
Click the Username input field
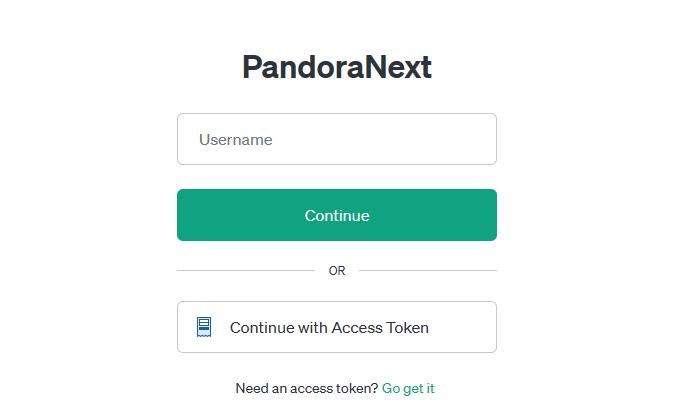coord(336,139)
